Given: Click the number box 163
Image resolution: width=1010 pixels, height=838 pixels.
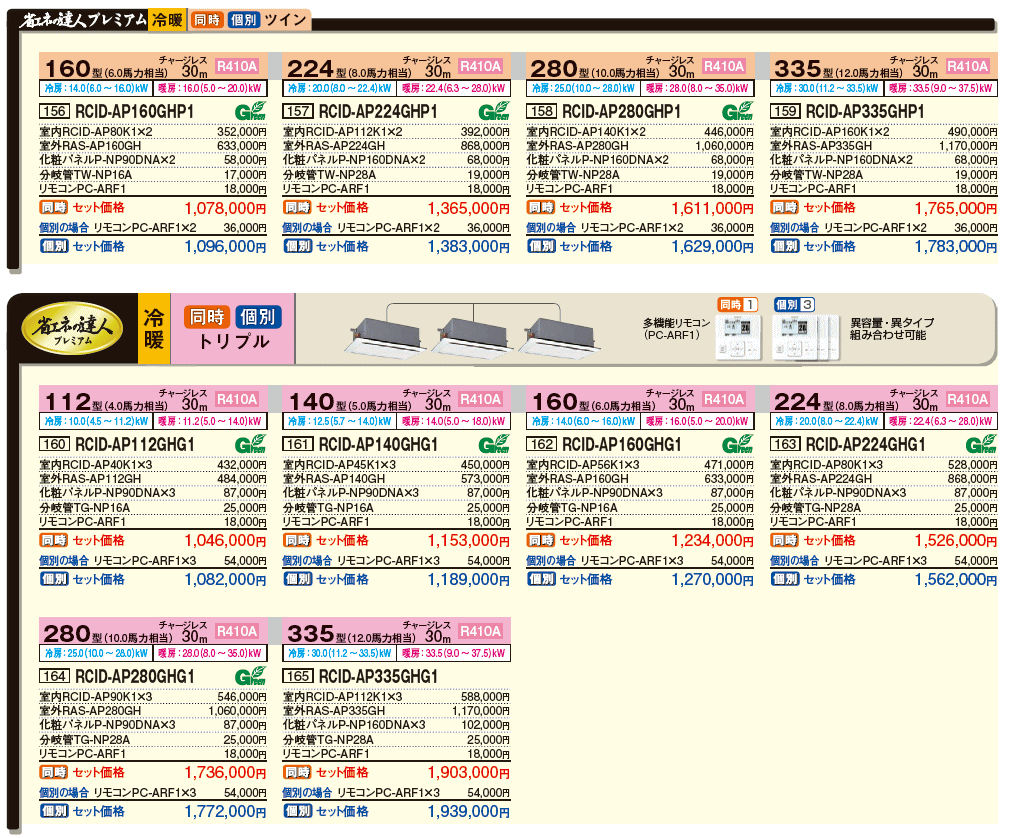Looking at the screenshot, I should click(x=785, y=444).
